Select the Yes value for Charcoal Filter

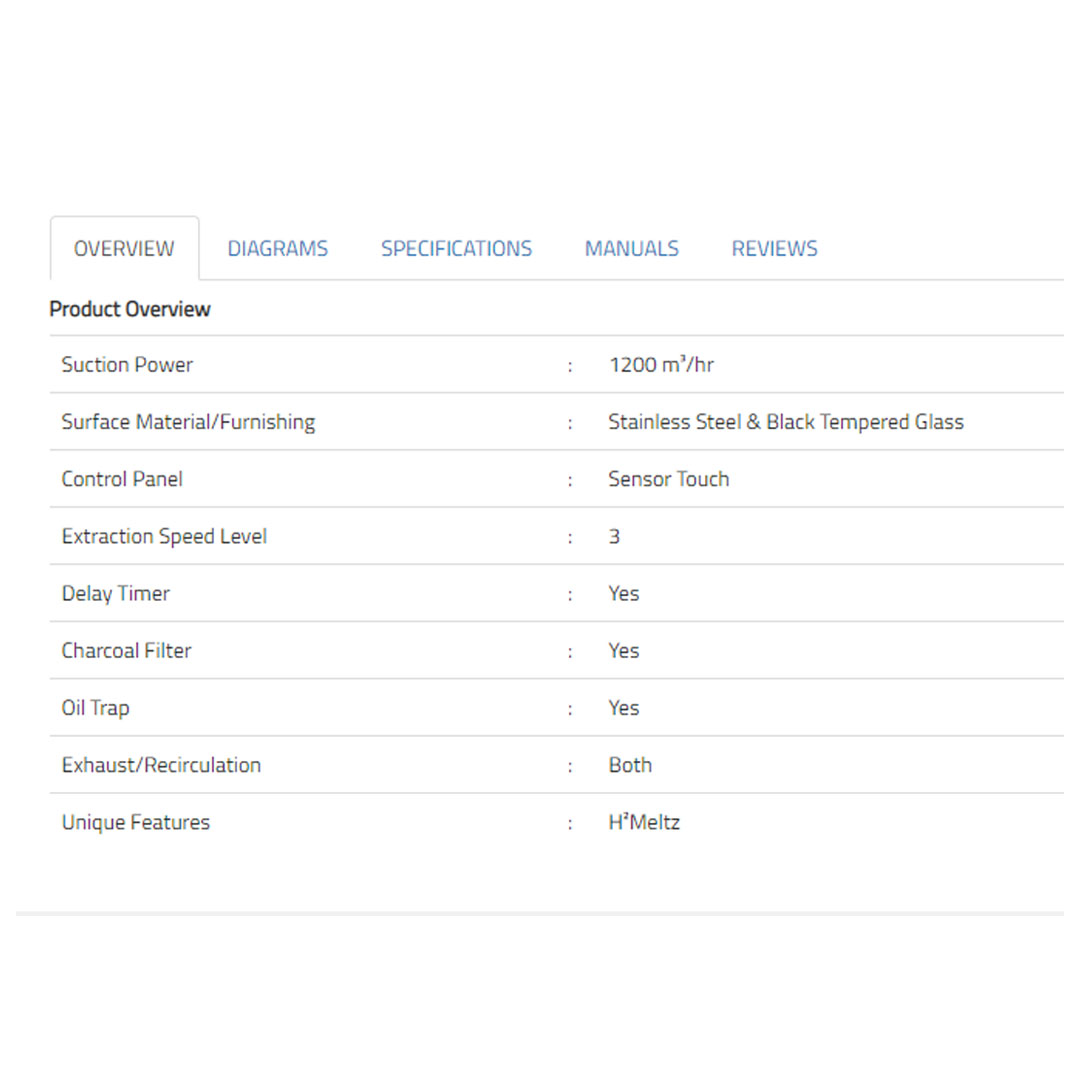pos(623,651)
